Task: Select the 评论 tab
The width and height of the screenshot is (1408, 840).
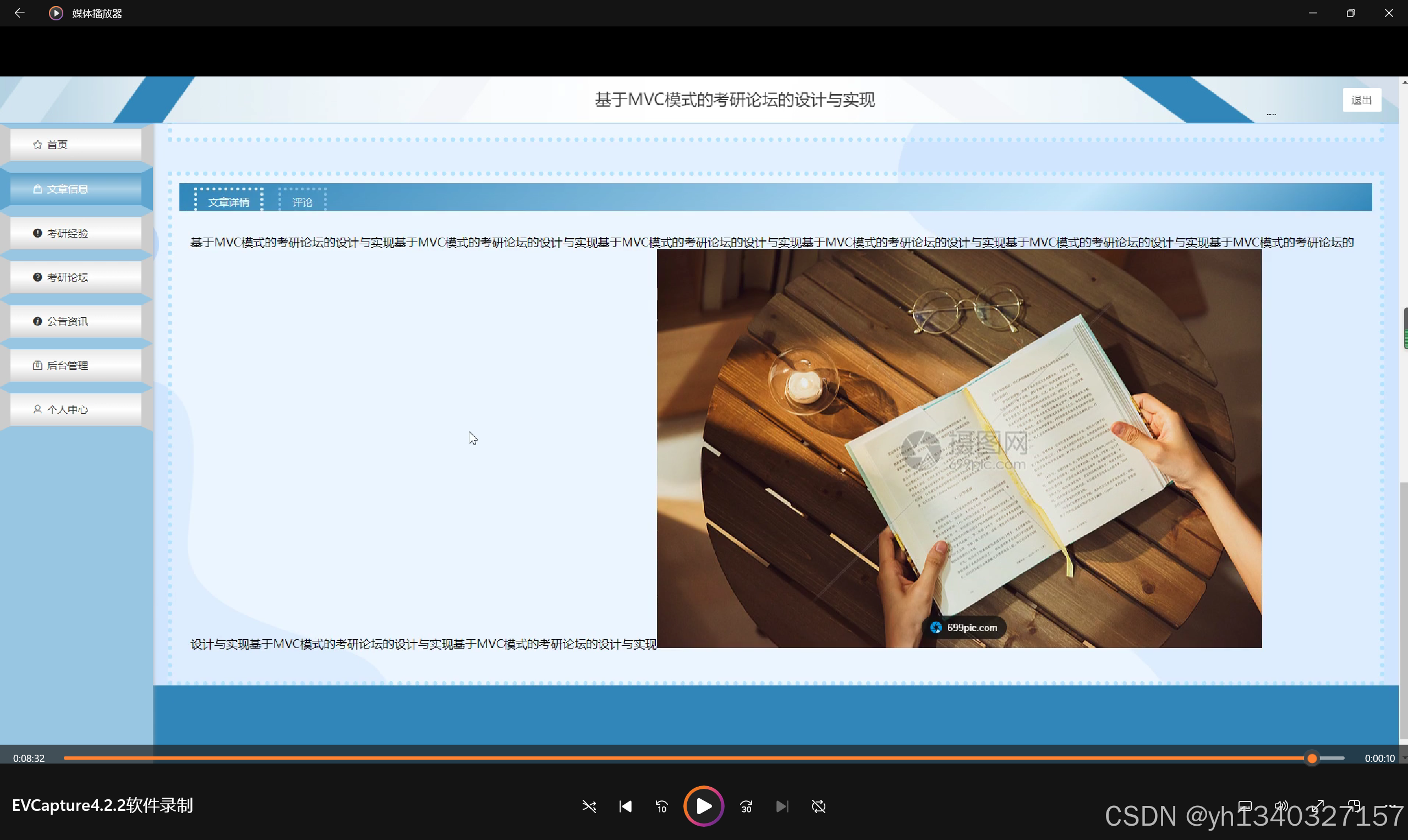Action: click(x=302, y=201)
